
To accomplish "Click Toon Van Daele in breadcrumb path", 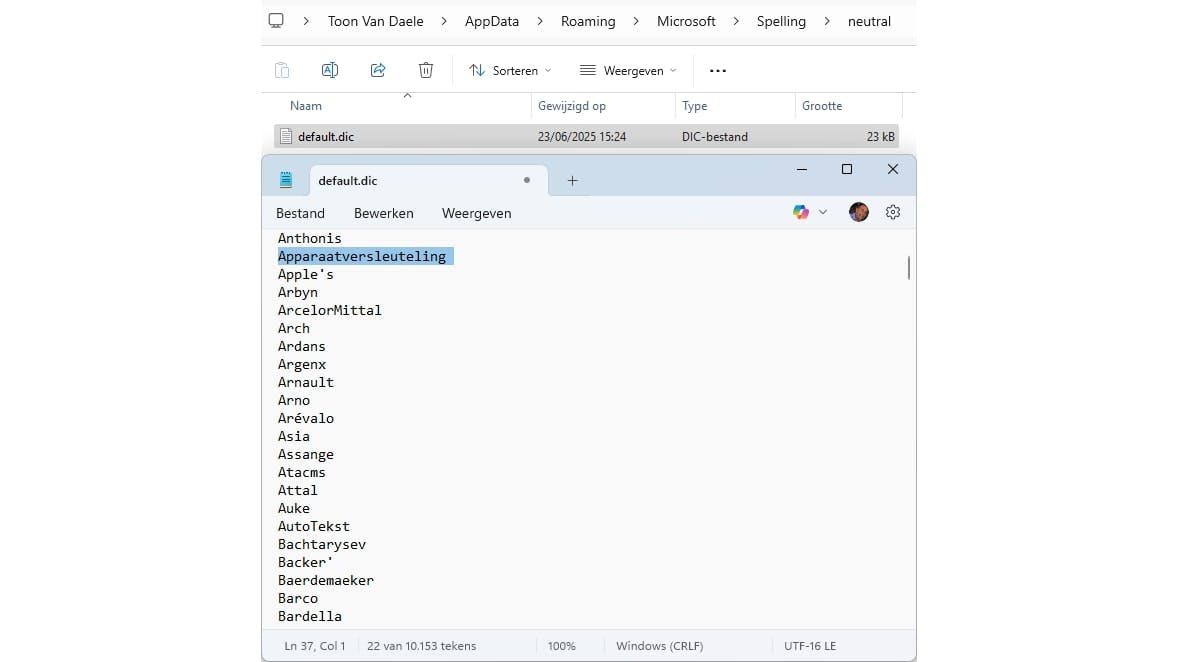I will tap(375, 21).
